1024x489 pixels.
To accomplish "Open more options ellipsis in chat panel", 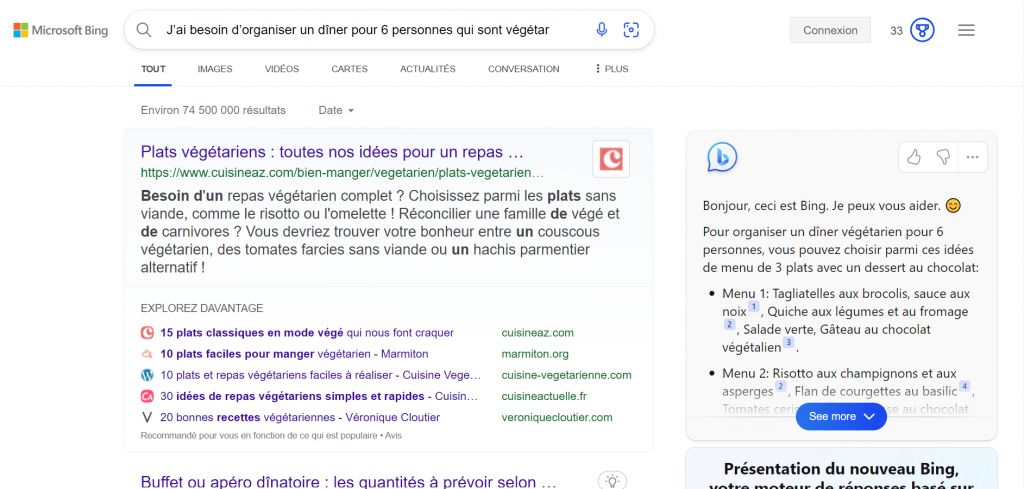I will pyautogui.click(x=972, y=157).
